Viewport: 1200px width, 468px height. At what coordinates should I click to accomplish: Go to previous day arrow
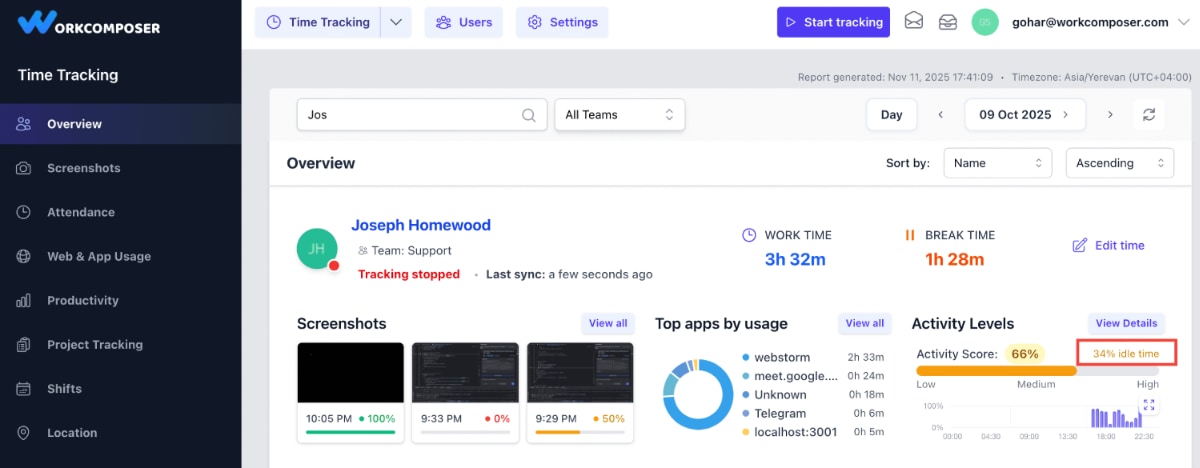click(940, 115)
